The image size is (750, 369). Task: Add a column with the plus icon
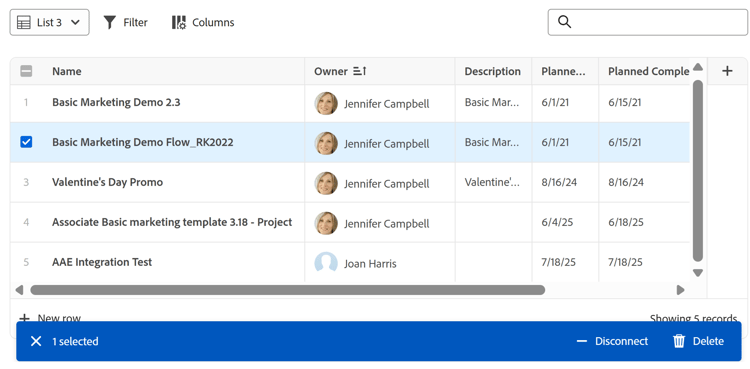point(727,71)
